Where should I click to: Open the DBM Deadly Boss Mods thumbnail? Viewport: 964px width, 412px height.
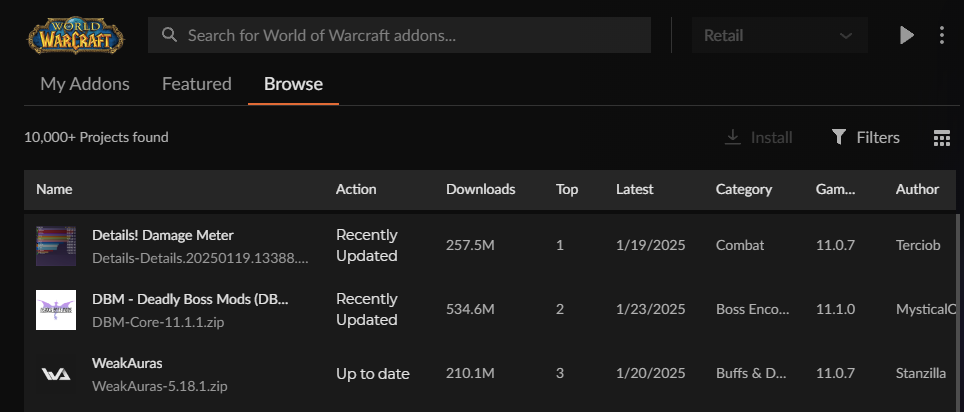(56, 310)
